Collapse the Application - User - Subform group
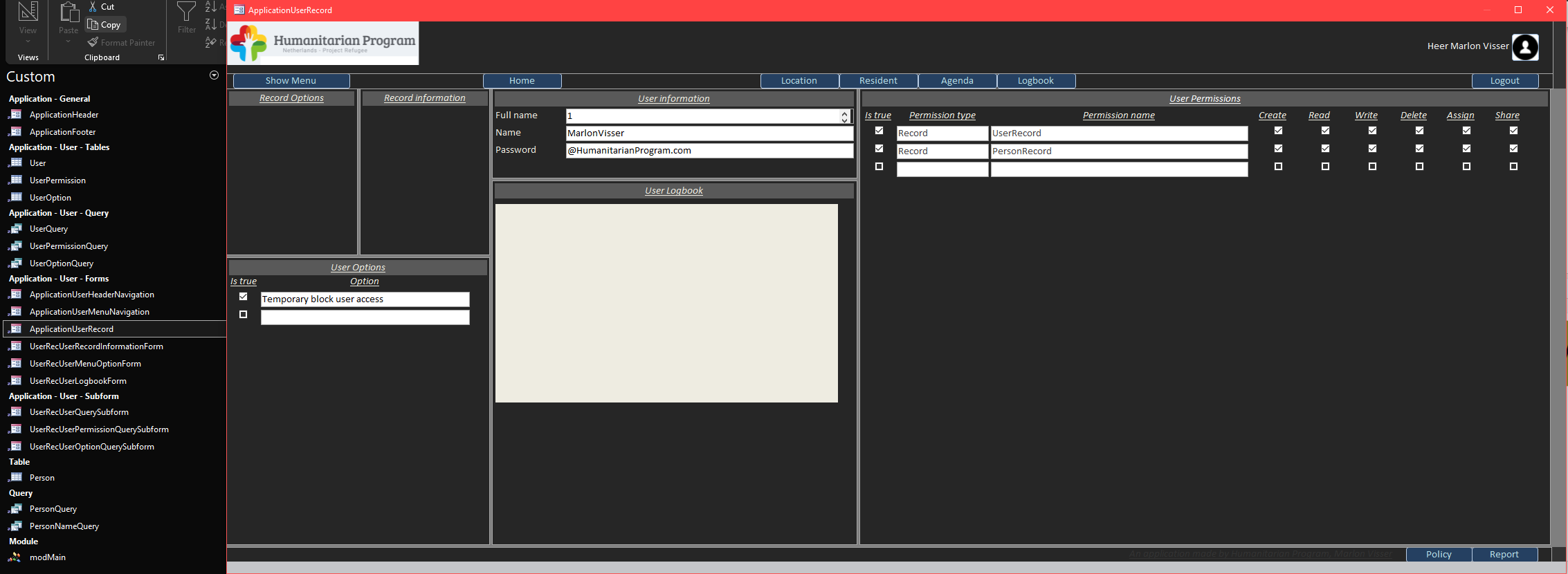Screen dimensions: 1568x574 (x=64, y=396)
